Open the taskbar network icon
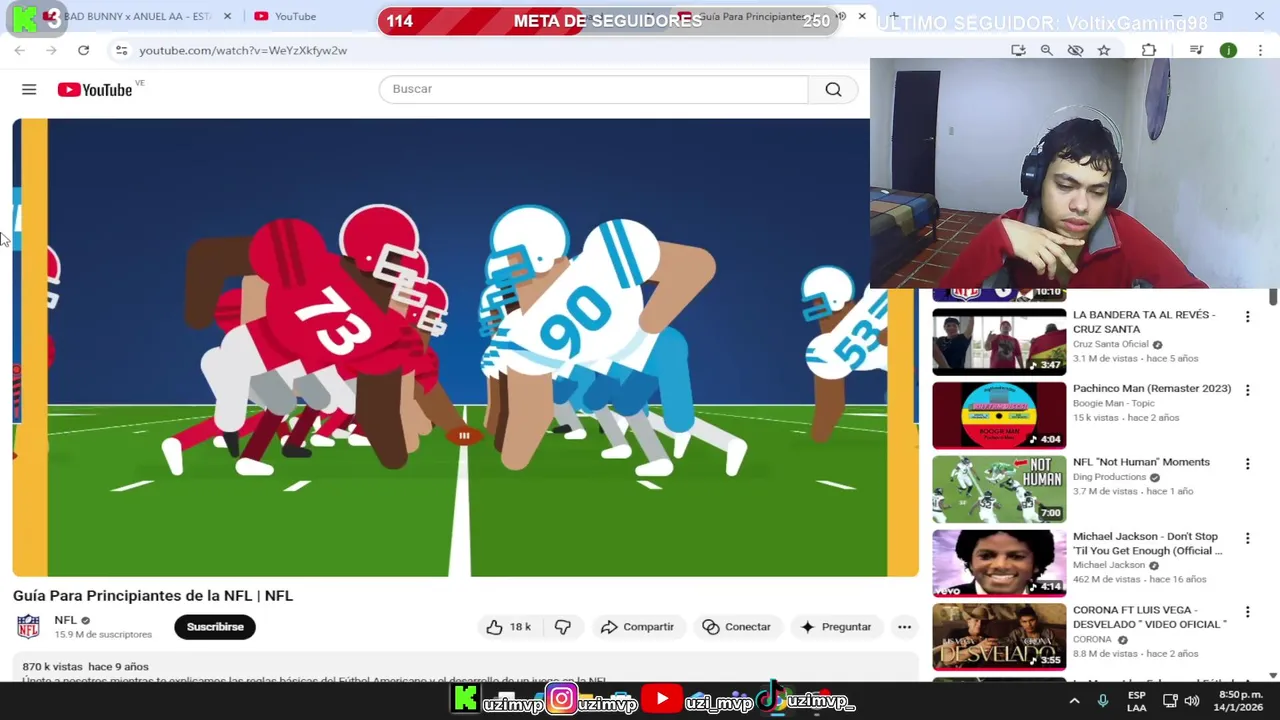The image size is (1280, 720). pos(1168,701)
